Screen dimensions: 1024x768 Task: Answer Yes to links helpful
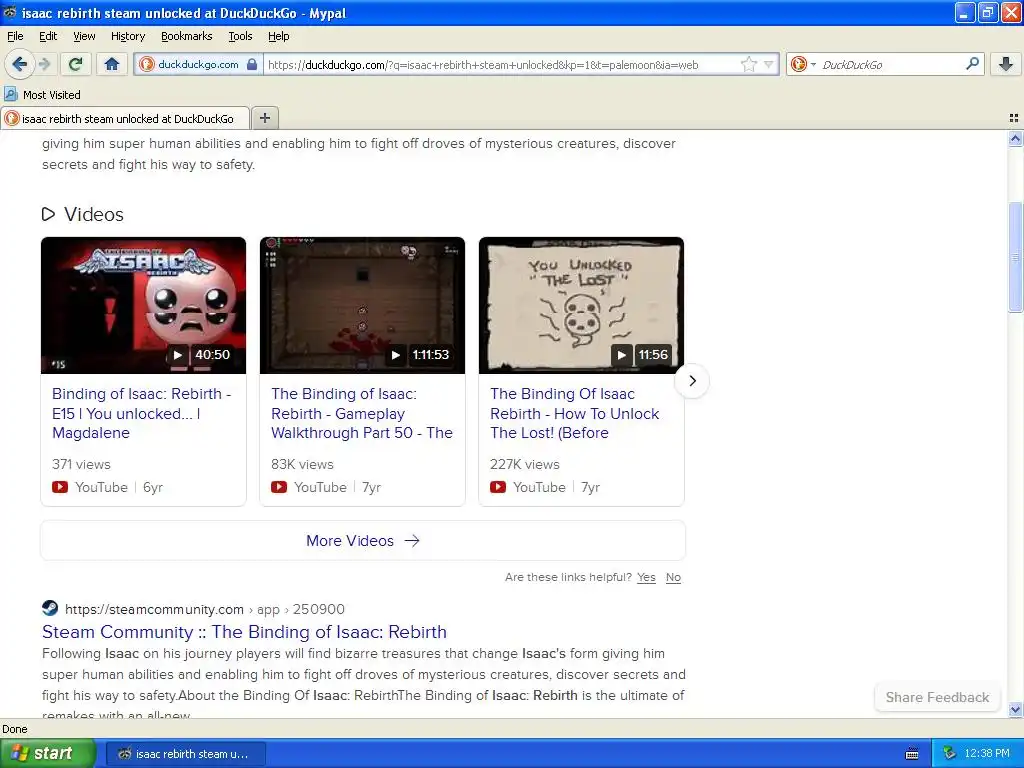pos(646,577)
